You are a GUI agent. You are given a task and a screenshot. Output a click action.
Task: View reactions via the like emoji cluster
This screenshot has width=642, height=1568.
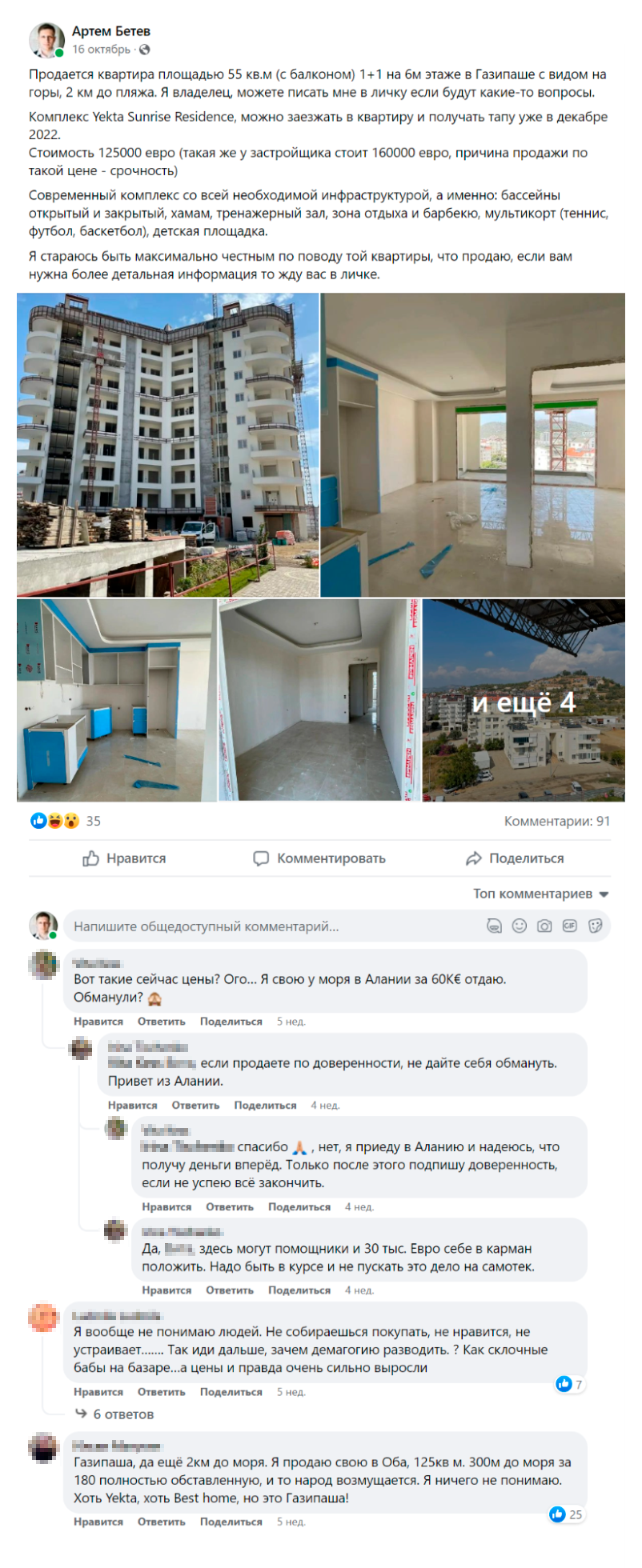tap(54, 821)
